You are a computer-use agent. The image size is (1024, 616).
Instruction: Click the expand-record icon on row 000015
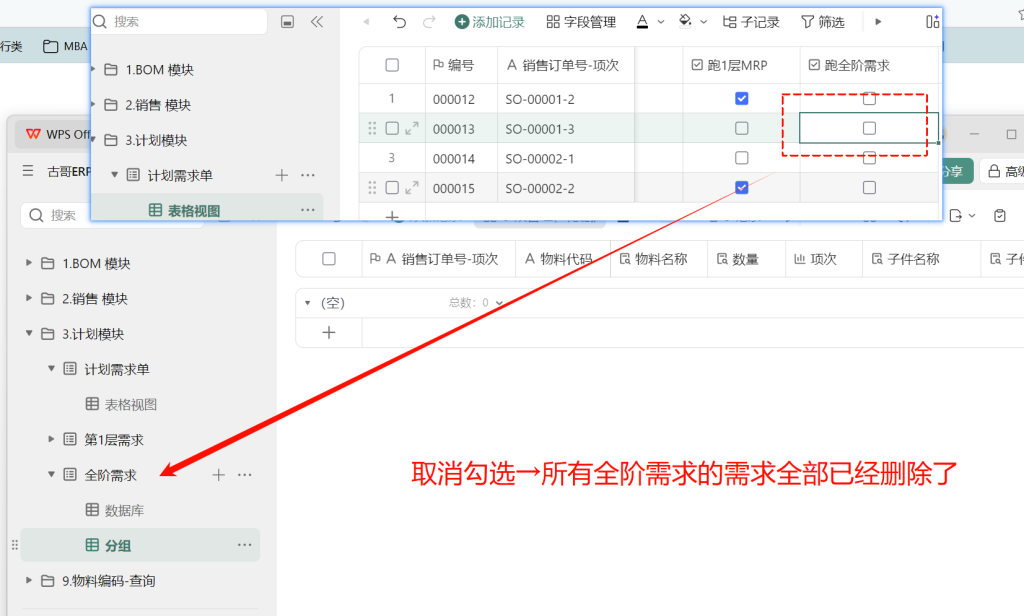pyautogui.click(x=411, y=188)
